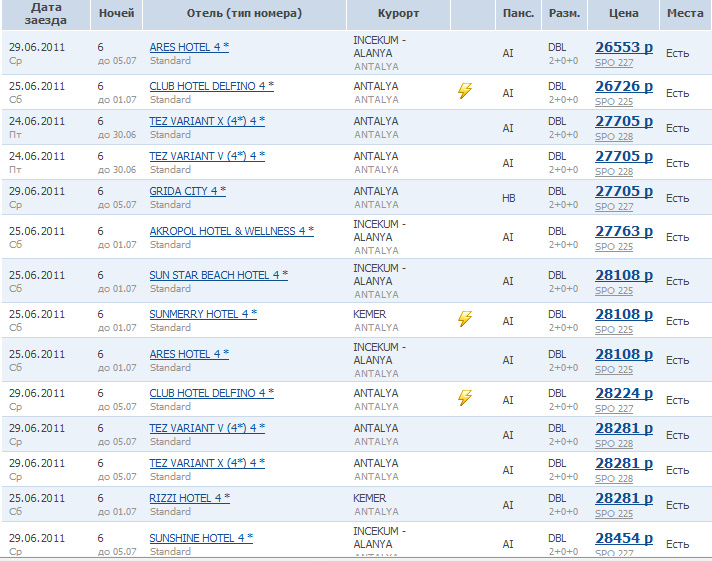
Task: Select price 27763 р
Action: click(x=624, y=231)
